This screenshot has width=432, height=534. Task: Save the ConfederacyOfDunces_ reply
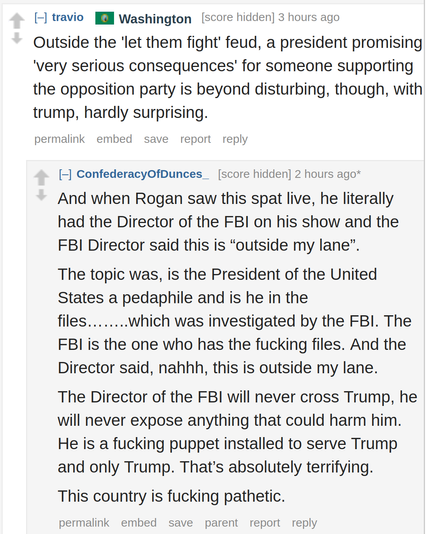pyautogui.click(x=181, y=523)
